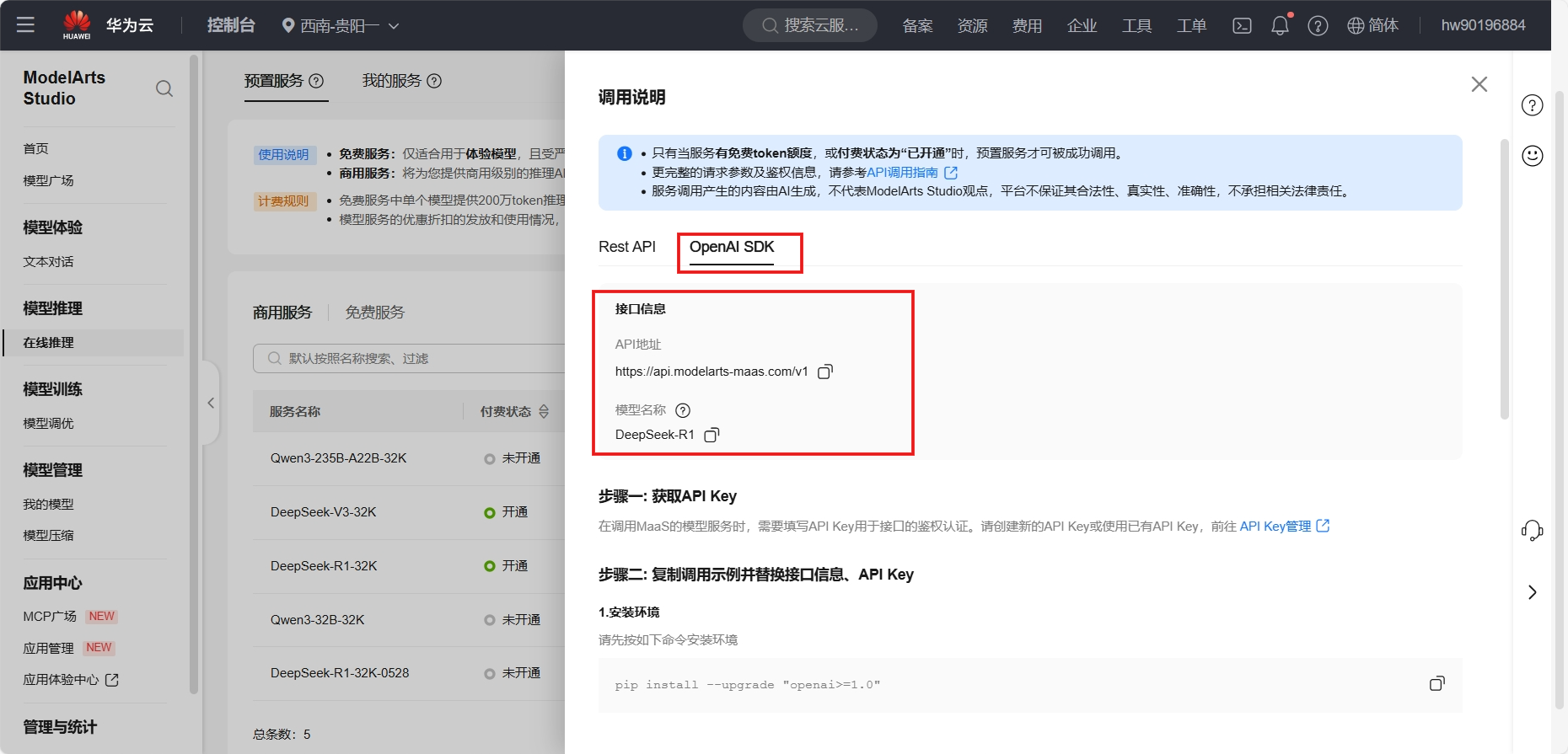Image resolution: width=1568 pixels, height=754 pixels.
Task: Open the smiley feedback icon
Action: point(1532,156)
